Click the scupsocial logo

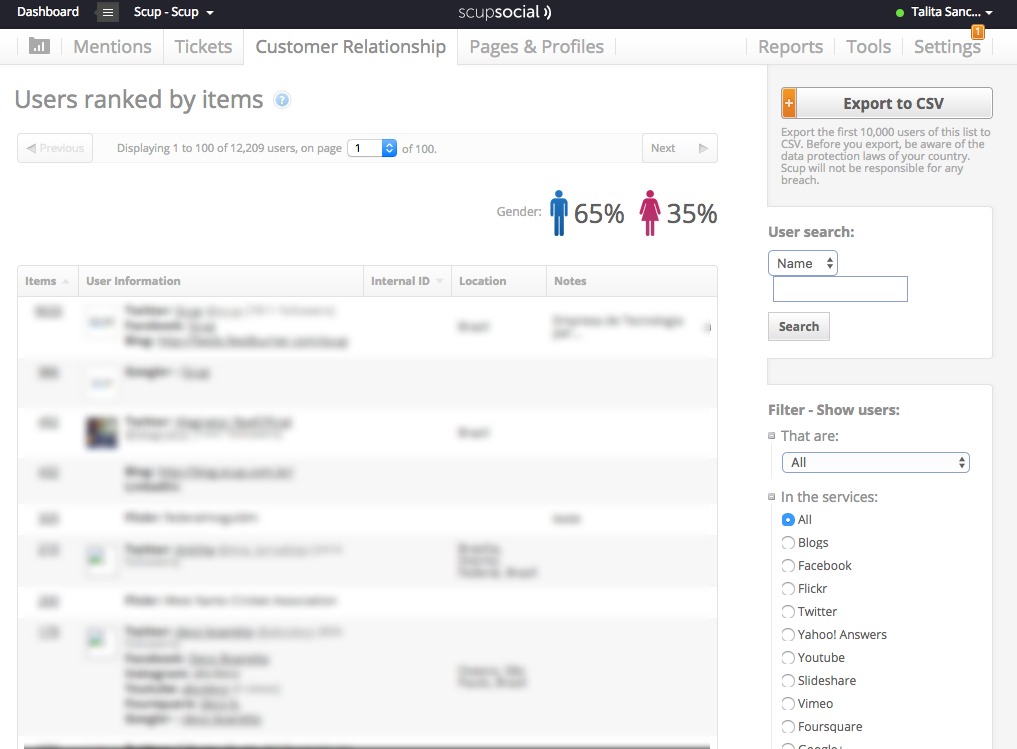click(505, 12)
